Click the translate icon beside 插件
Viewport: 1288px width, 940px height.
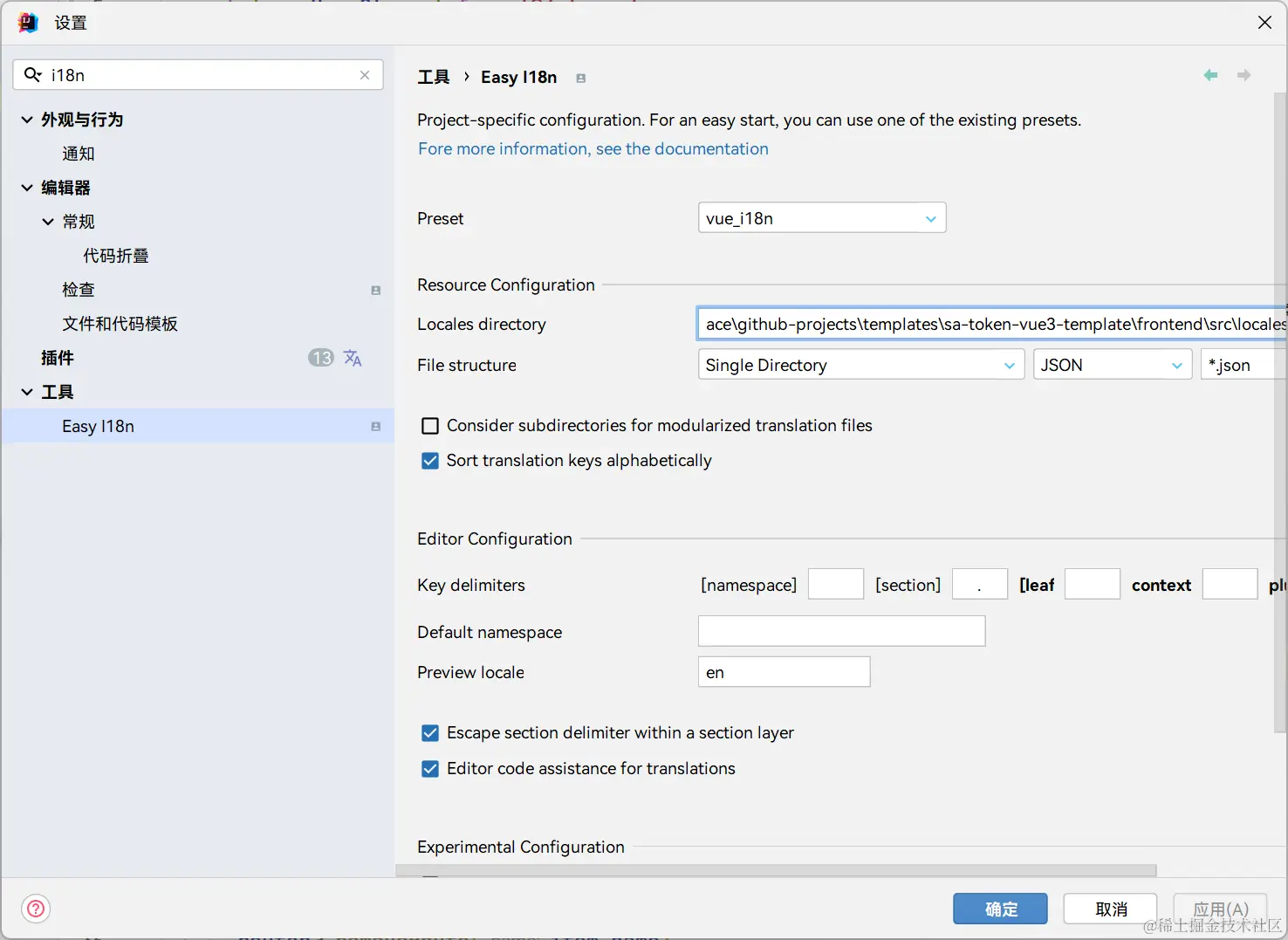[353, 358]
